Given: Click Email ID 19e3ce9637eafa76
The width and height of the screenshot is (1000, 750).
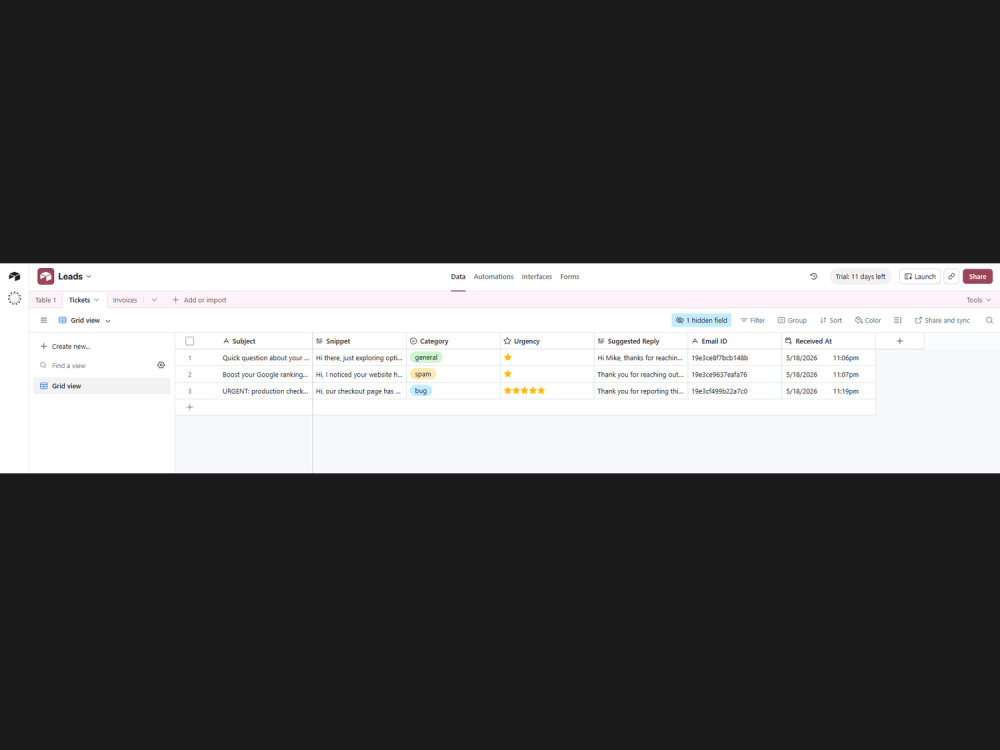Looking at the screenshot, I should pos(735,374).
